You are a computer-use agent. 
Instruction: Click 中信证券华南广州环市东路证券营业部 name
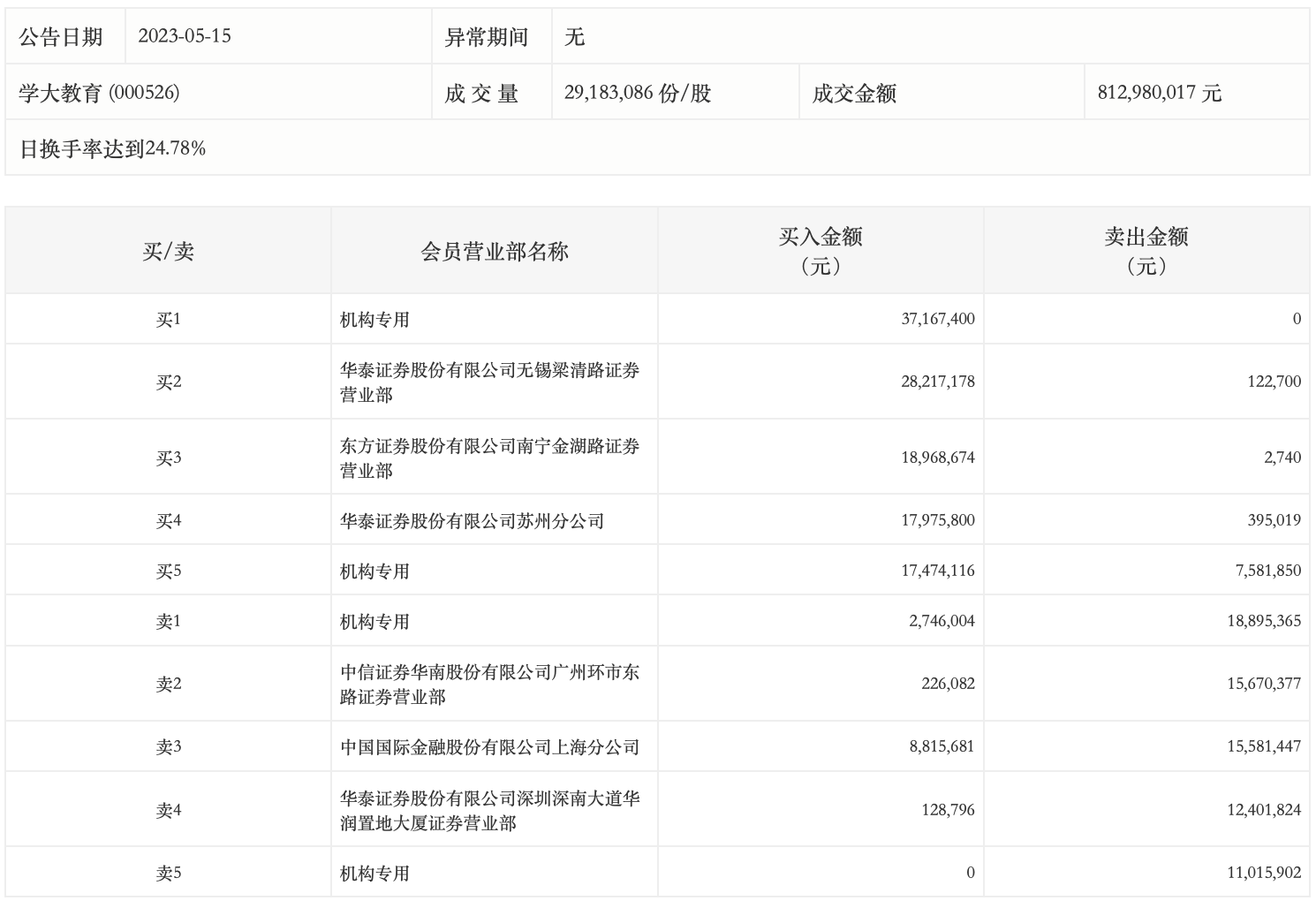490,685
